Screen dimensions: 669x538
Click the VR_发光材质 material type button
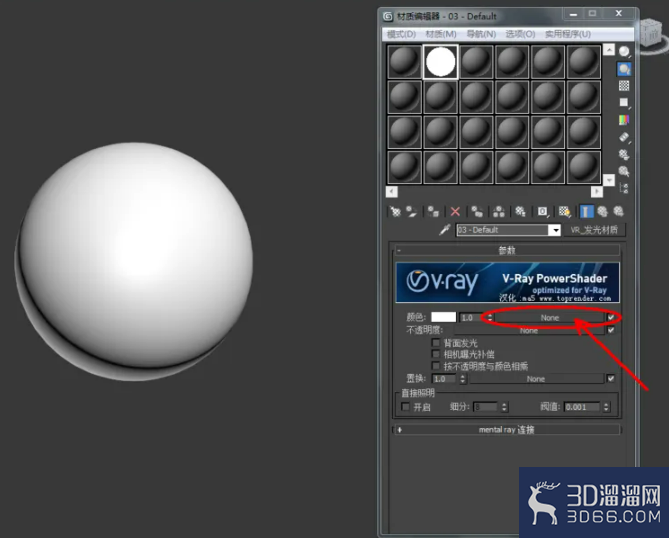pyautogui.click(x=594, y=230)
